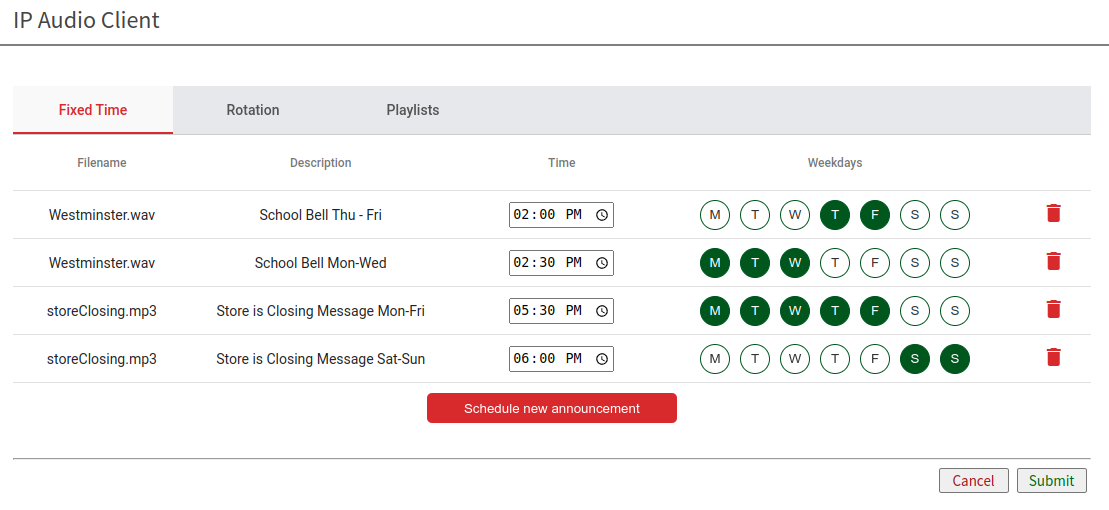Submit the announcement schedule

coord(1051,481)
